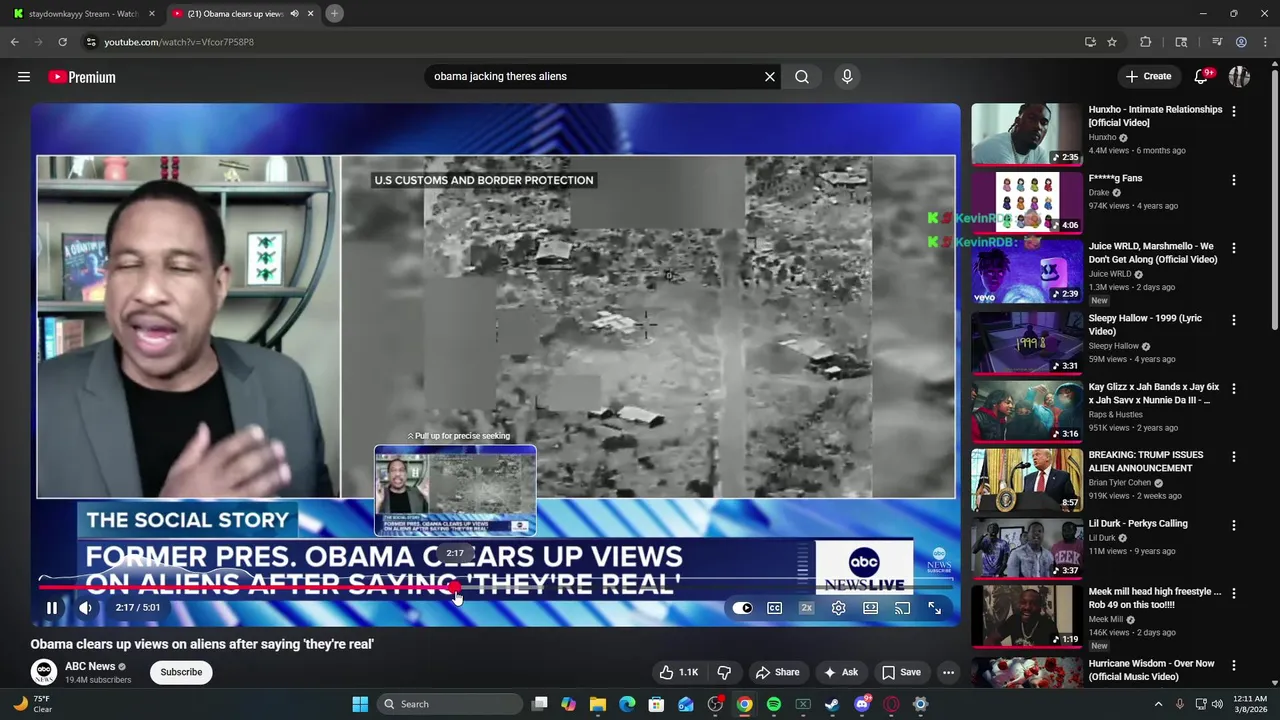Open the YouTube notifications bell
Screen dimensions: 1280x720
[1202, 77]
